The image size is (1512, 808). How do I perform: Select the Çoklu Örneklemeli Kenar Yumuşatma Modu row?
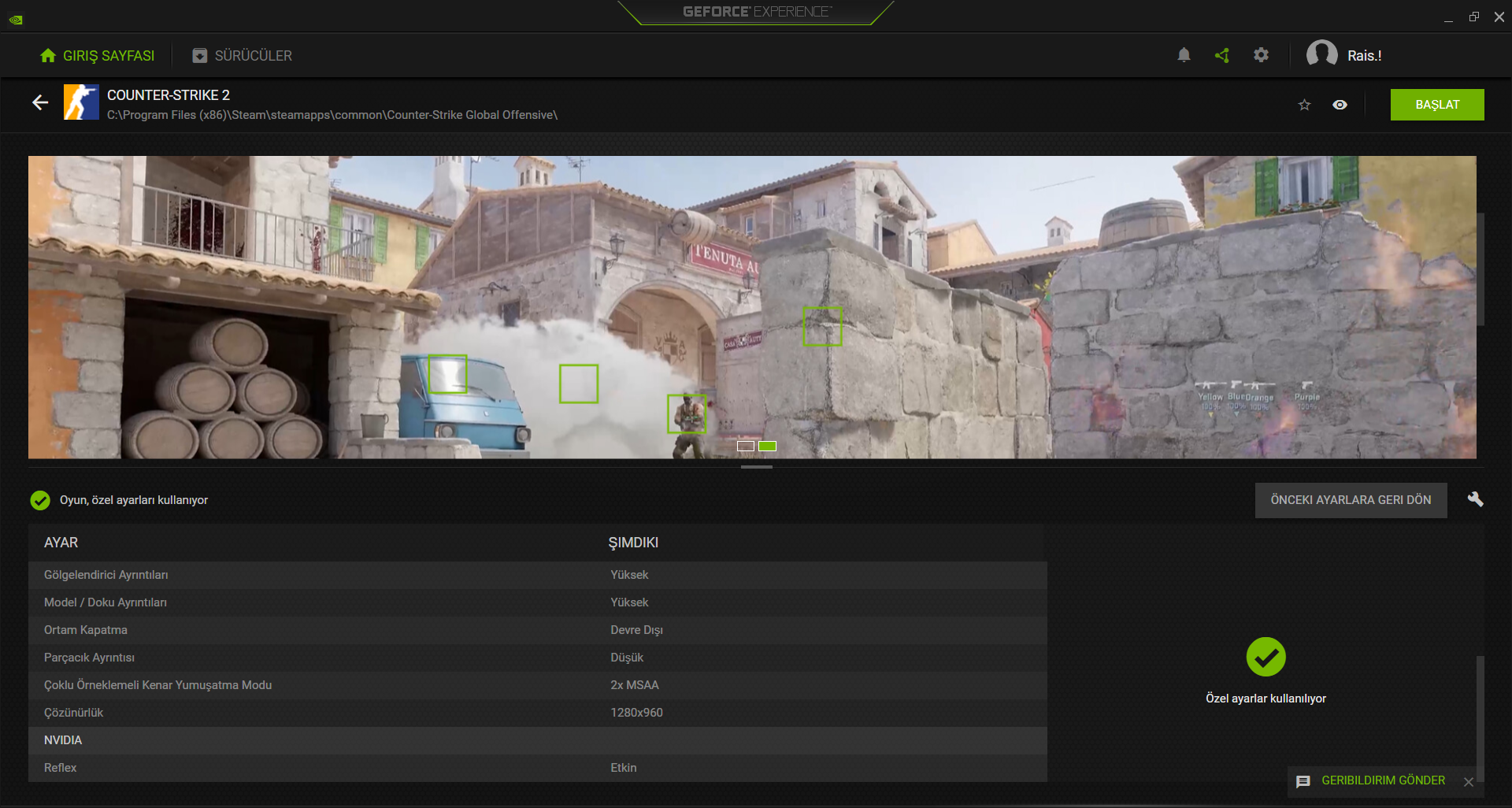(538, 685)
